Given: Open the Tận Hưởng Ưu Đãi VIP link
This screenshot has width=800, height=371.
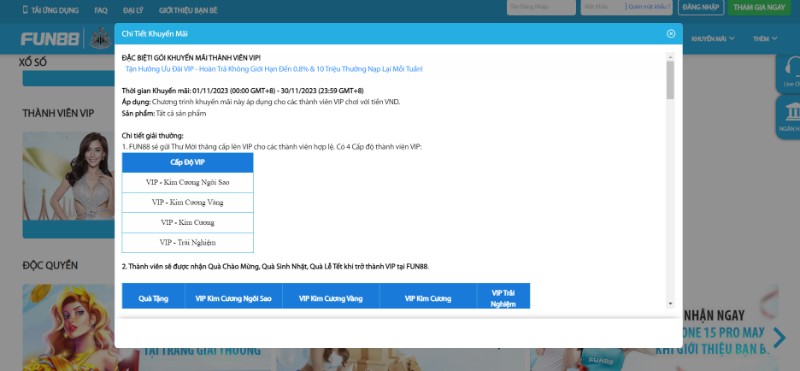Looking at the screenshot, I should [273, 69].
